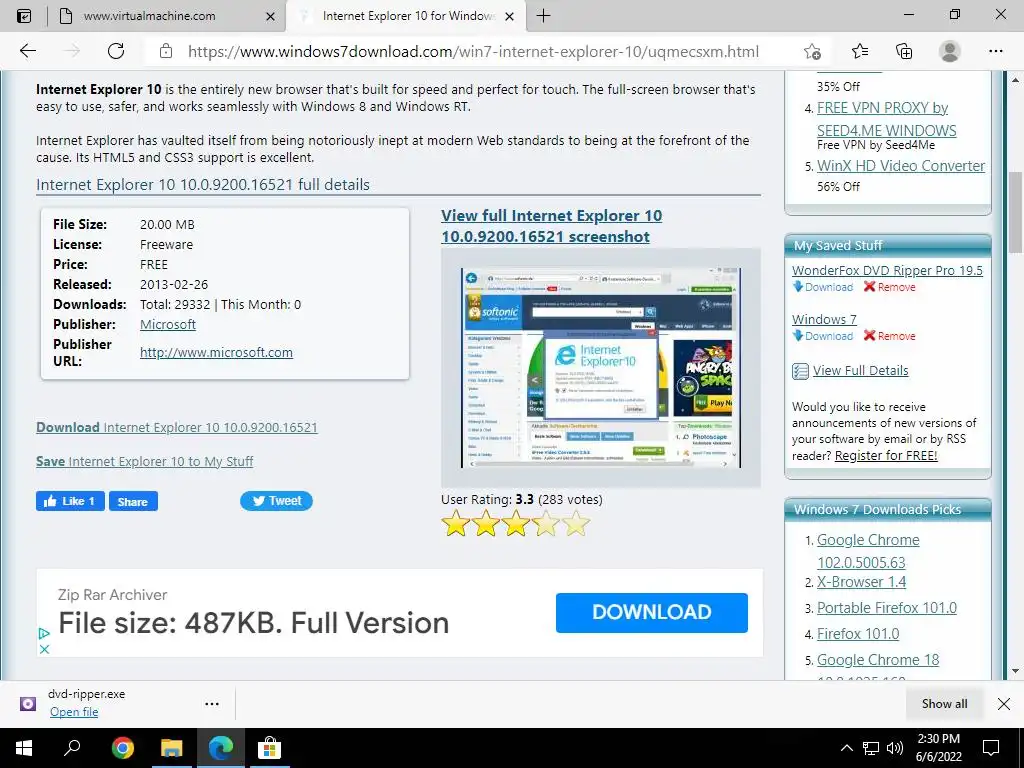The image size is (1024, 768).
Task: Open Edge Settings and more menu
Action: 995,51
